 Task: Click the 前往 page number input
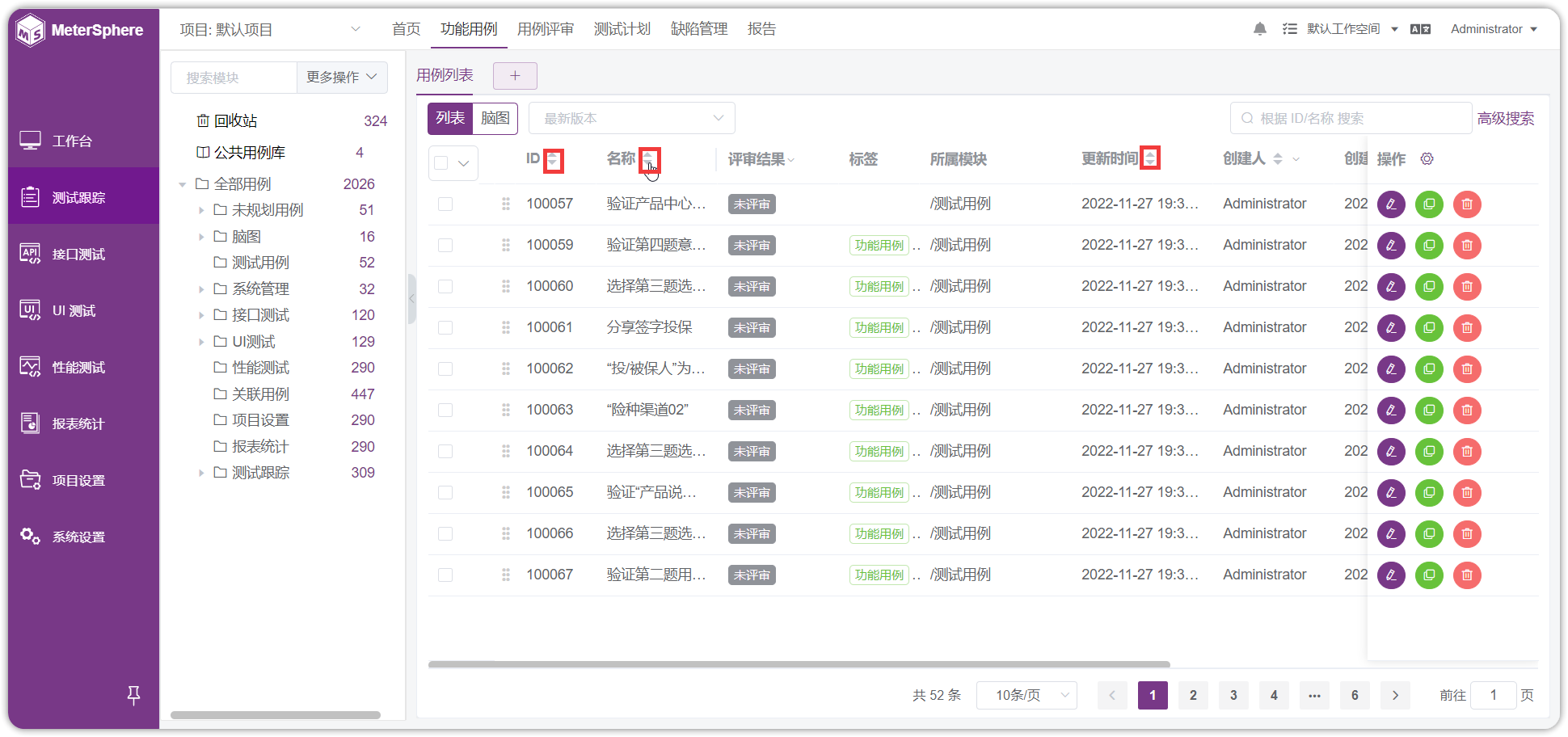tap(1493, 695)
